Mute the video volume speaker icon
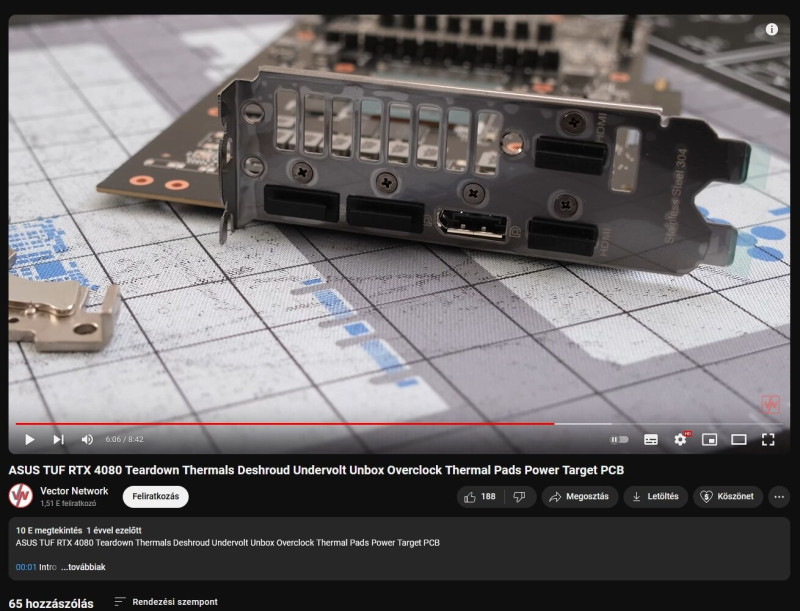The height and width of the screenshot is (611, 800). tap(87, 439)
